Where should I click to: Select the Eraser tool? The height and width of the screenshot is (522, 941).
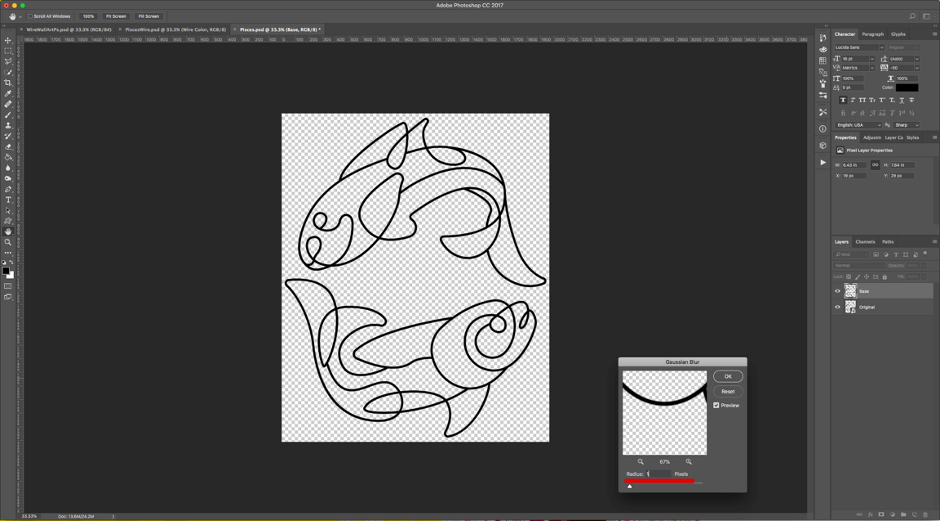coord(8,147)
